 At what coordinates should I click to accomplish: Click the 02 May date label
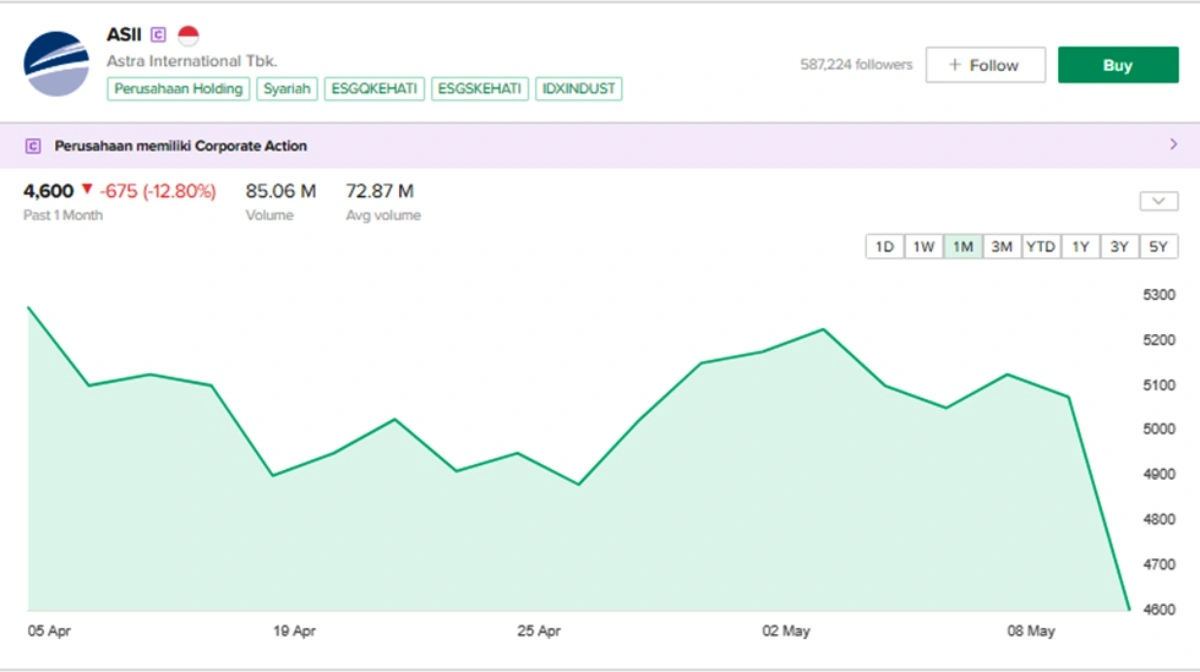(786, 632)
